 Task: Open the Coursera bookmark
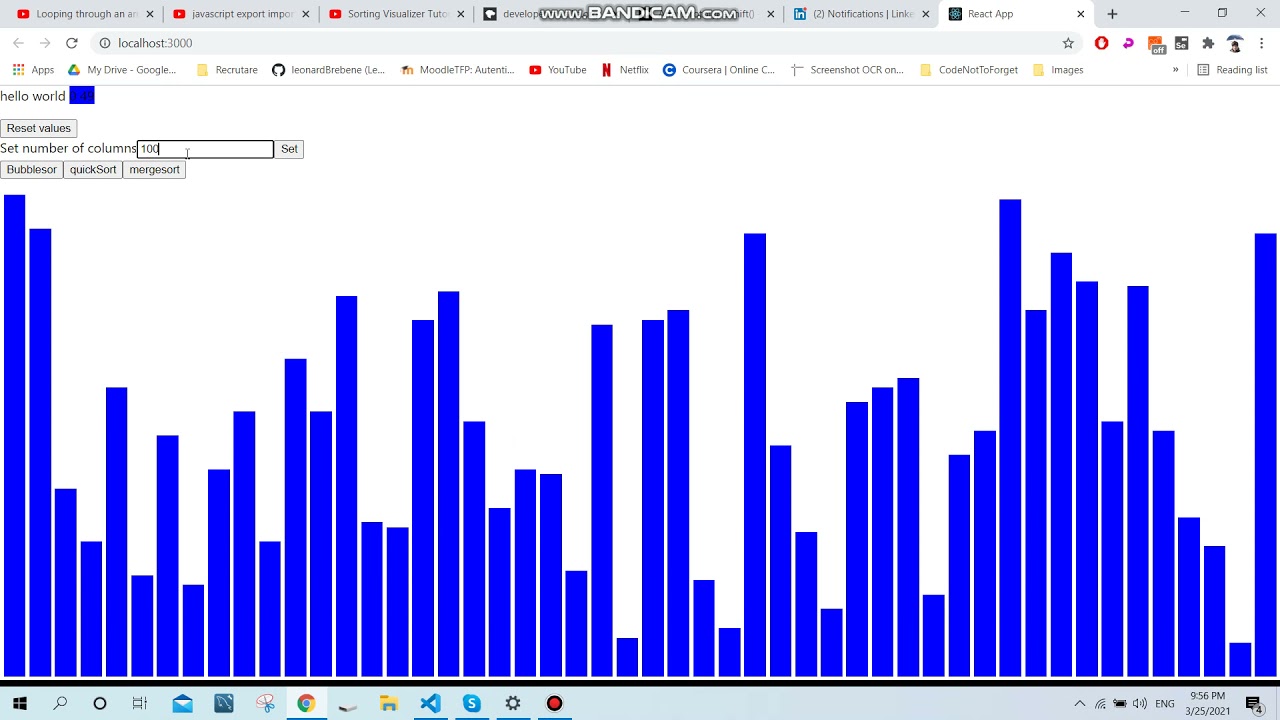point(719,70)
